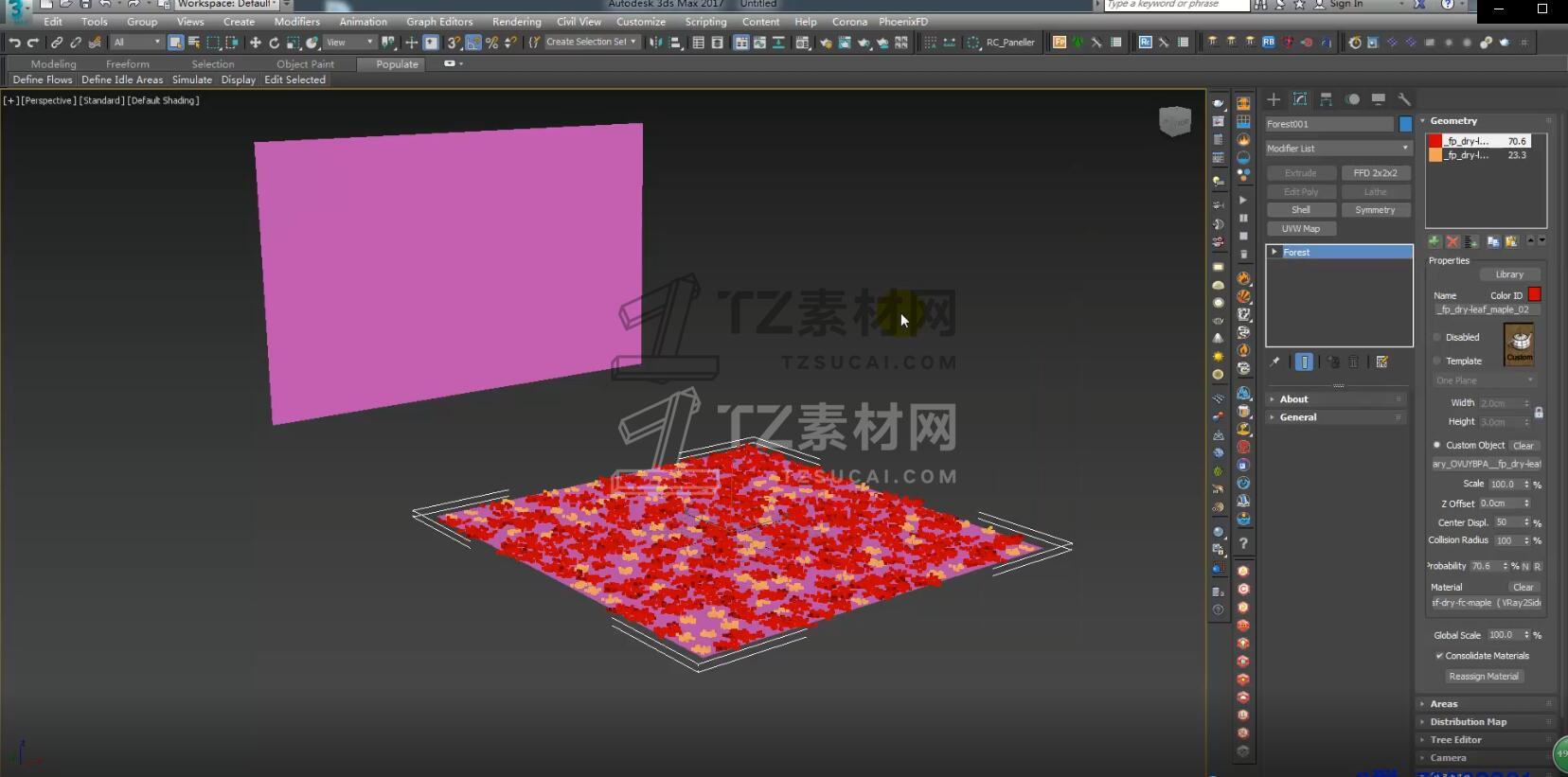Click the Mirror tool icon
Viewport: 1568px width, 777px height.
656,43
